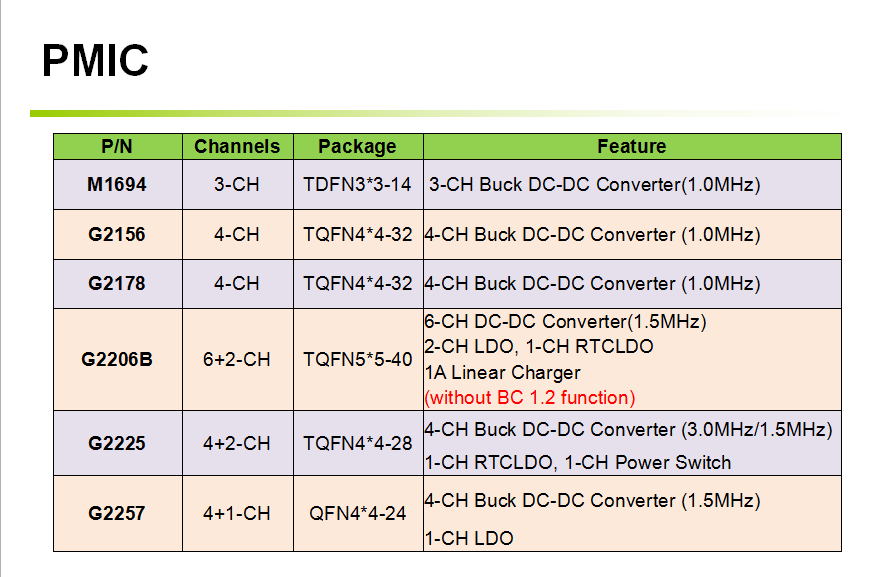Click the red 'without BC 1.2 function' text
Image resolution: width=872 pixels, height=577 pixels.
(529, 398)
